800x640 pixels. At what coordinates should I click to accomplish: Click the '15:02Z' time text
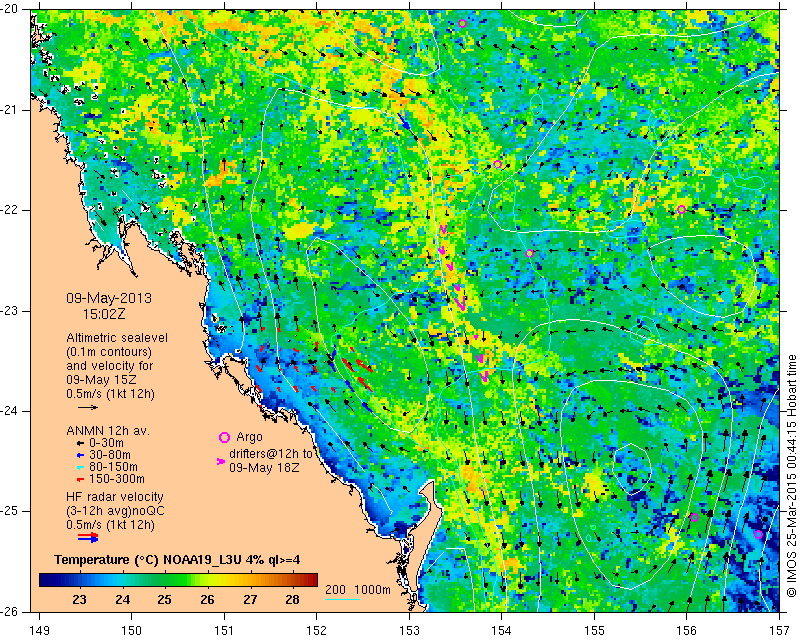[x=104, y=314]
